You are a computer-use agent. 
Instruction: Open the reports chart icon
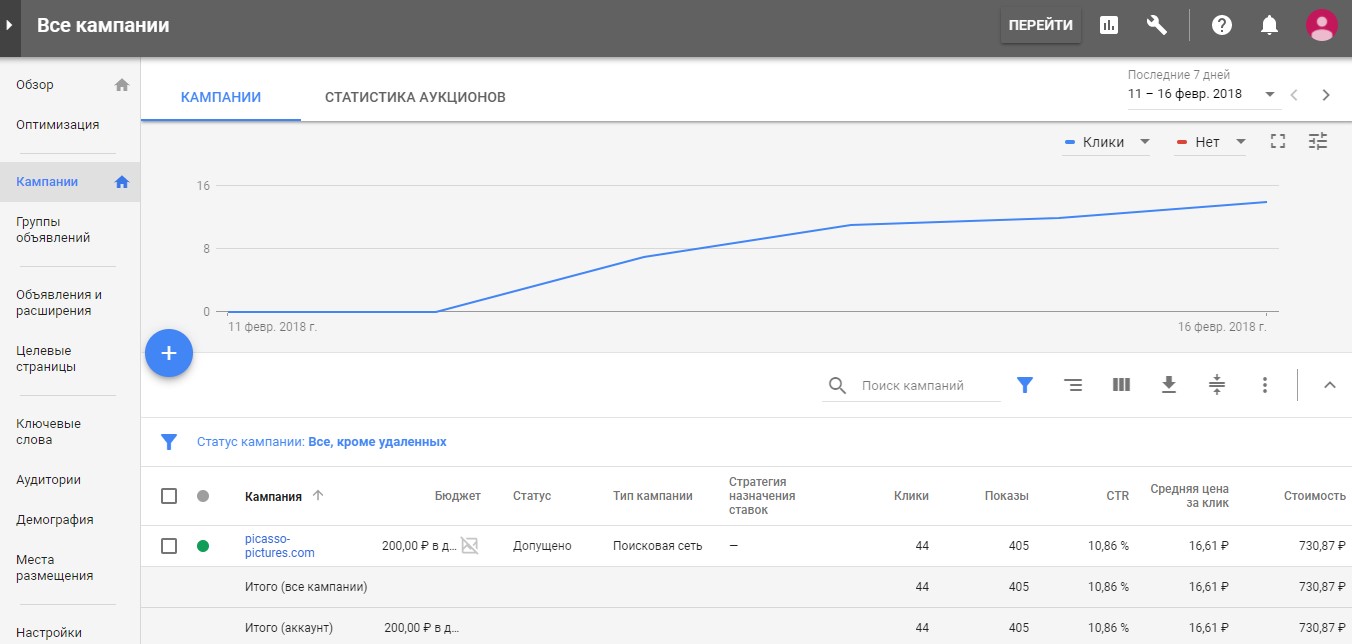tap(1108, 25)
